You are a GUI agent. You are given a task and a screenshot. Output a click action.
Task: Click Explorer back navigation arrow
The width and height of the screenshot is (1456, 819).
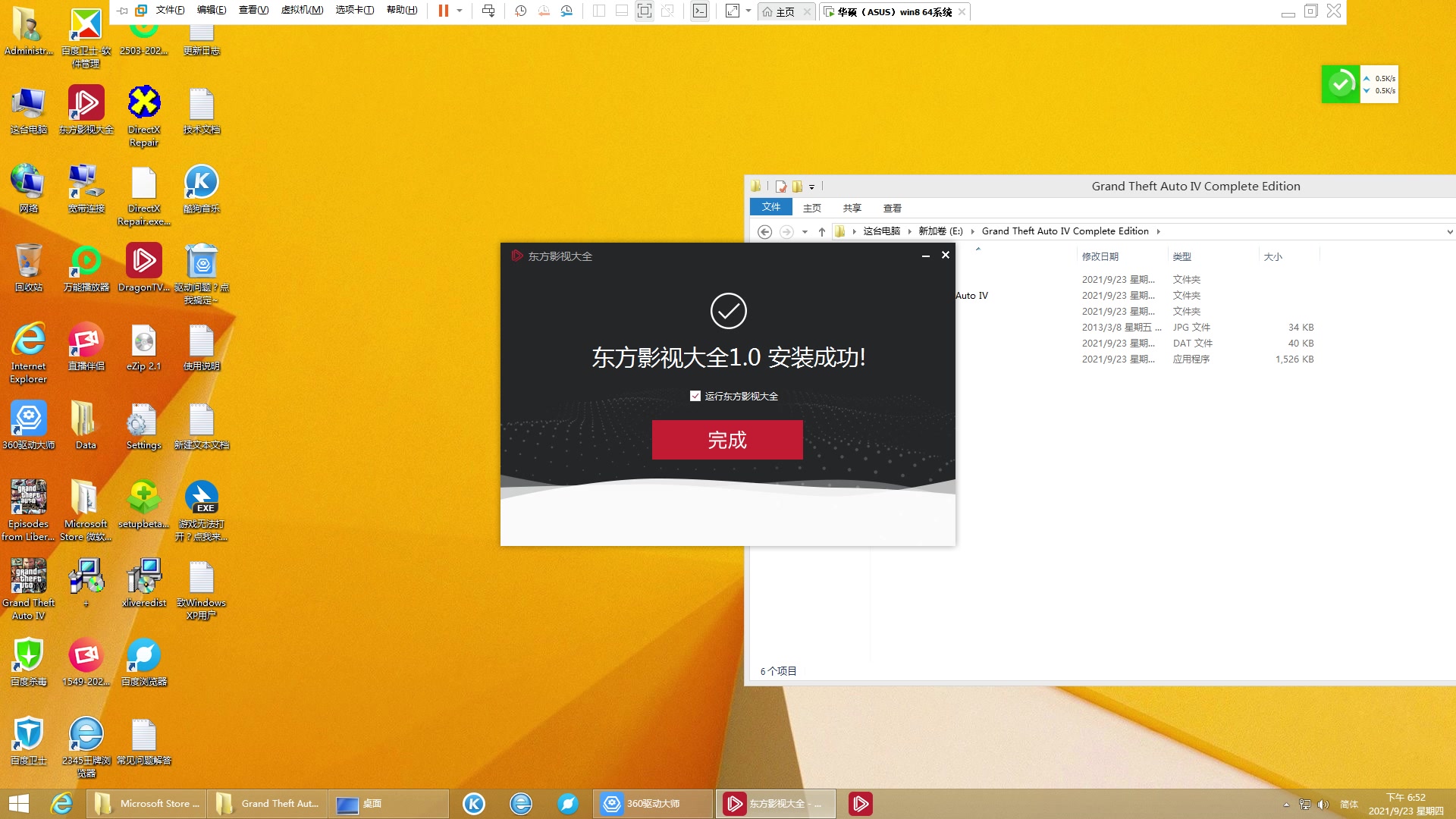coord(765,232)
